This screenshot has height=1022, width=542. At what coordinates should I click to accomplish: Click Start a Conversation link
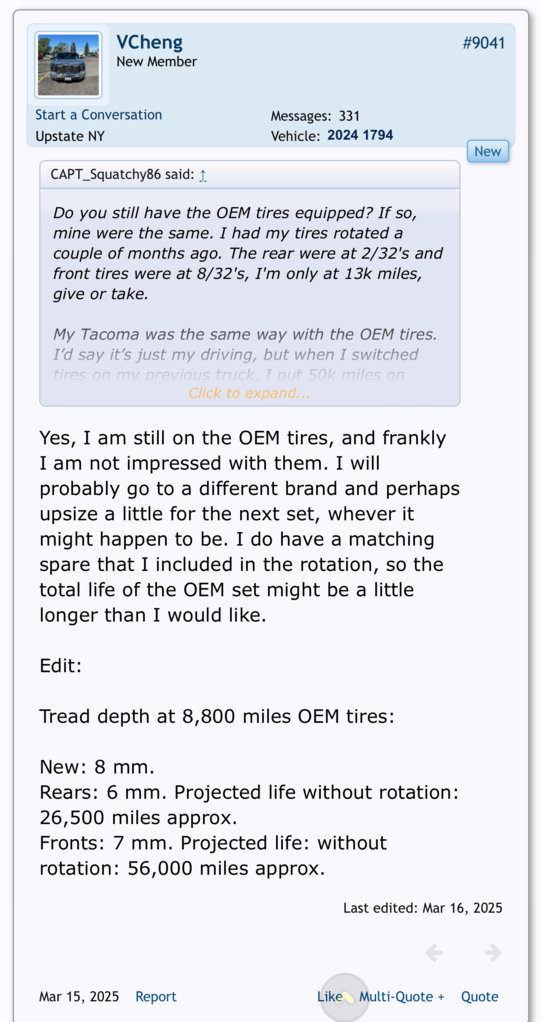pyautogui.click(x=98, y=115)
